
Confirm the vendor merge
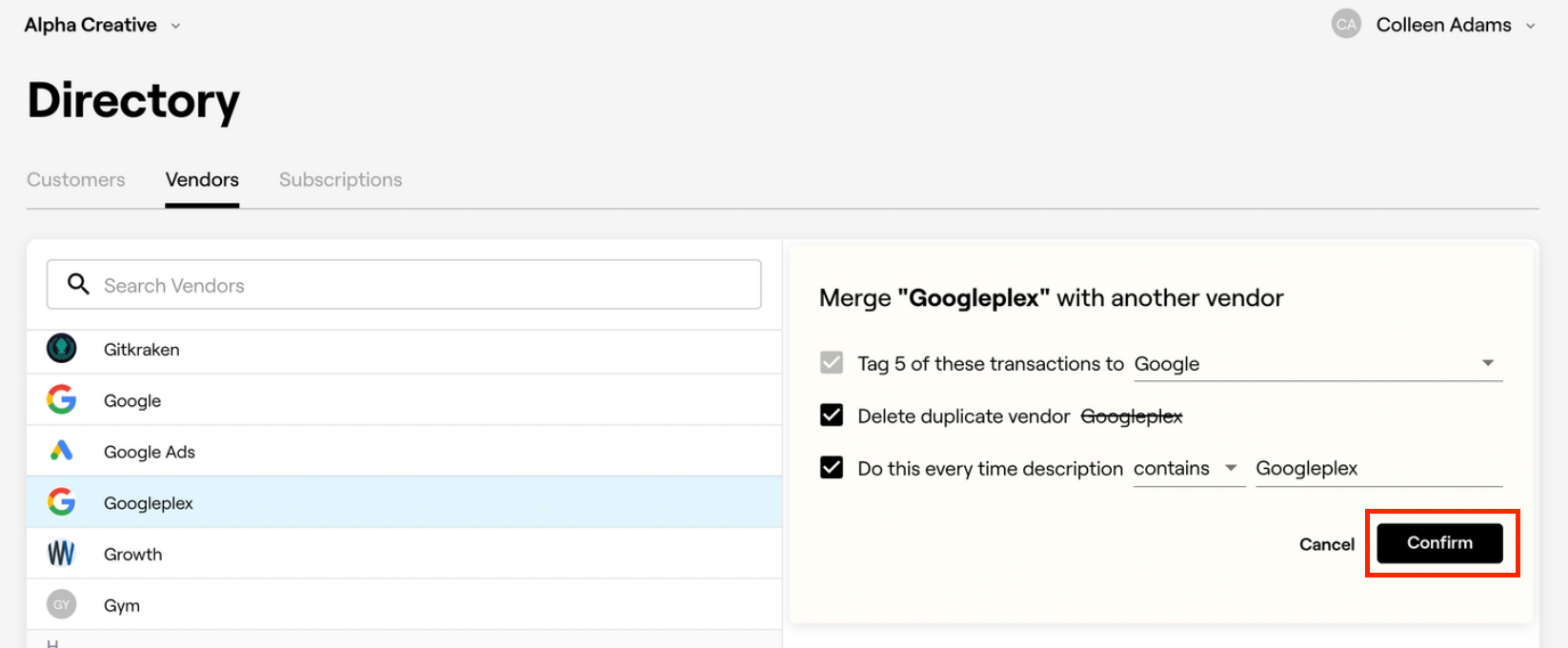point(1439,543)
